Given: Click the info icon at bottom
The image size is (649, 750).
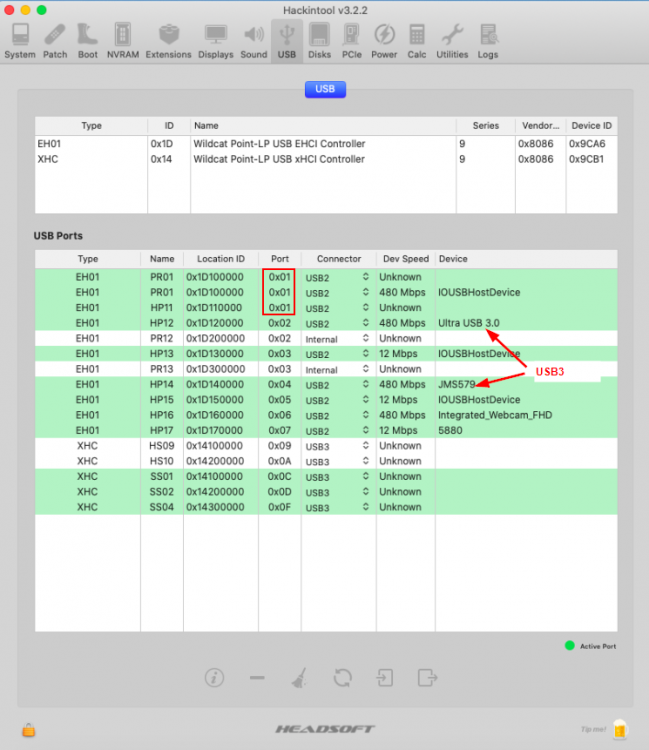Looking at the screenshot, I should [214, 677].
